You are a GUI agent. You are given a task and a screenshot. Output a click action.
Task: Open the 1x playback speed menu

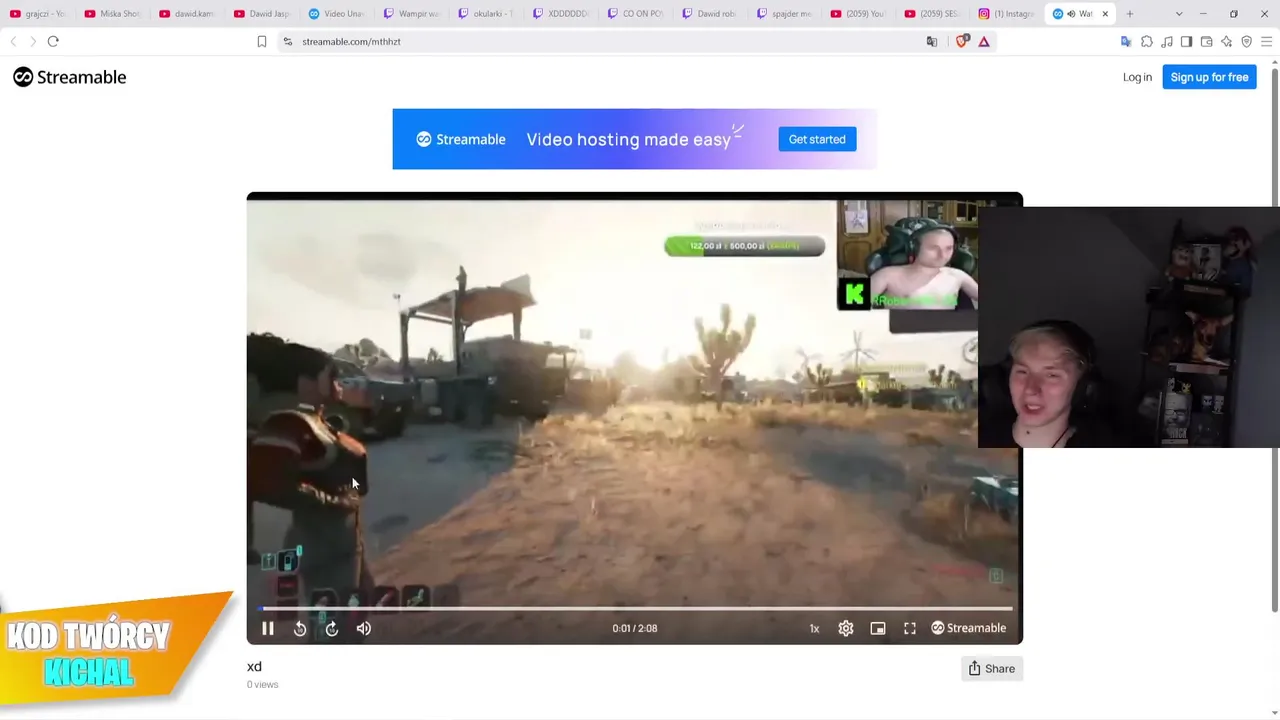coord(814,628)
